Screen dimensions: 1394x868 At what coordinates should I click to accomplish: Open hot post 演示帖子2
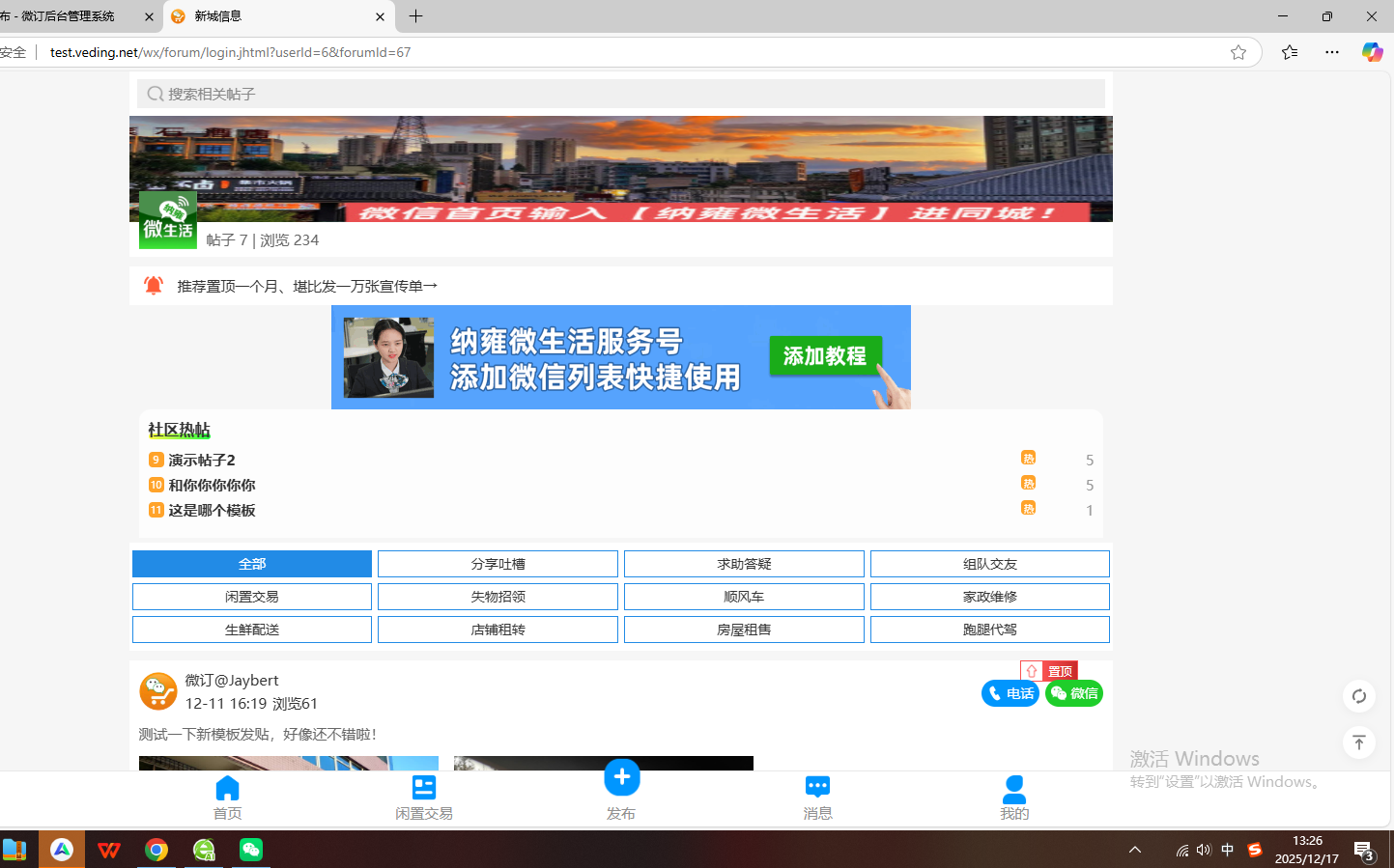coord(202,461)
